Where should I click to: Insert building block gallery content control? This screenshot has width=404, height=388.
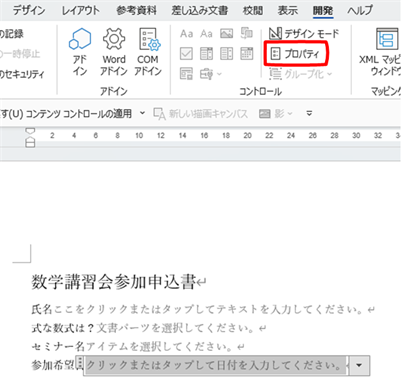tap(247, 34)
